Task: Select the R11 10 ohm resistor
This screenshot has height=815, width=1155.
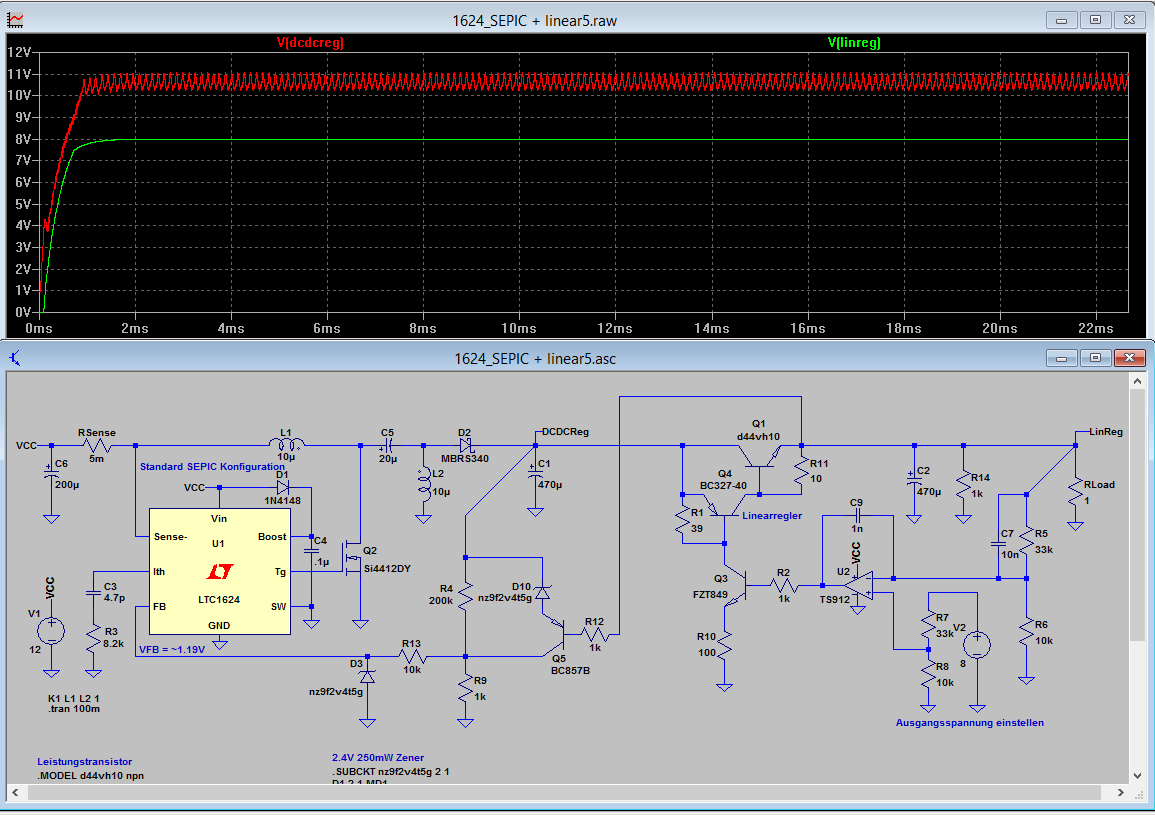Action: (x=801, y=470)
